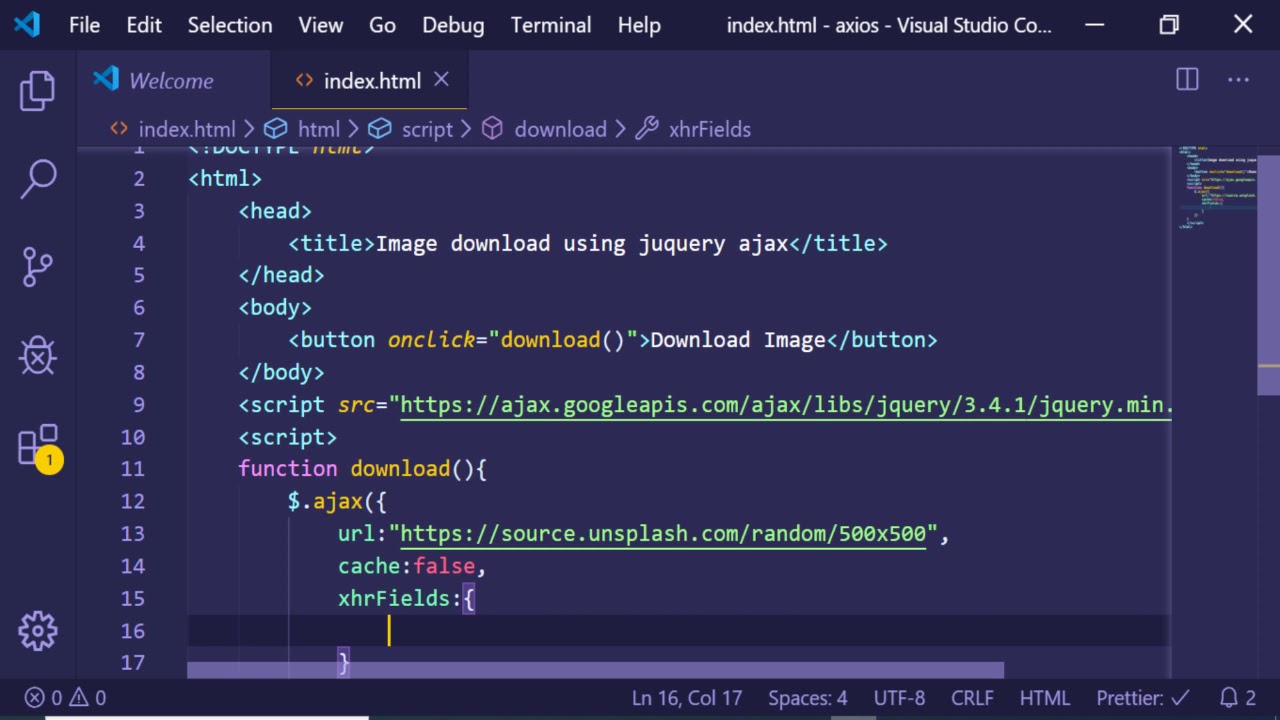Open the Manage gear settings icon
This screenshot has width=1280, height=720.
pos(38,630)
